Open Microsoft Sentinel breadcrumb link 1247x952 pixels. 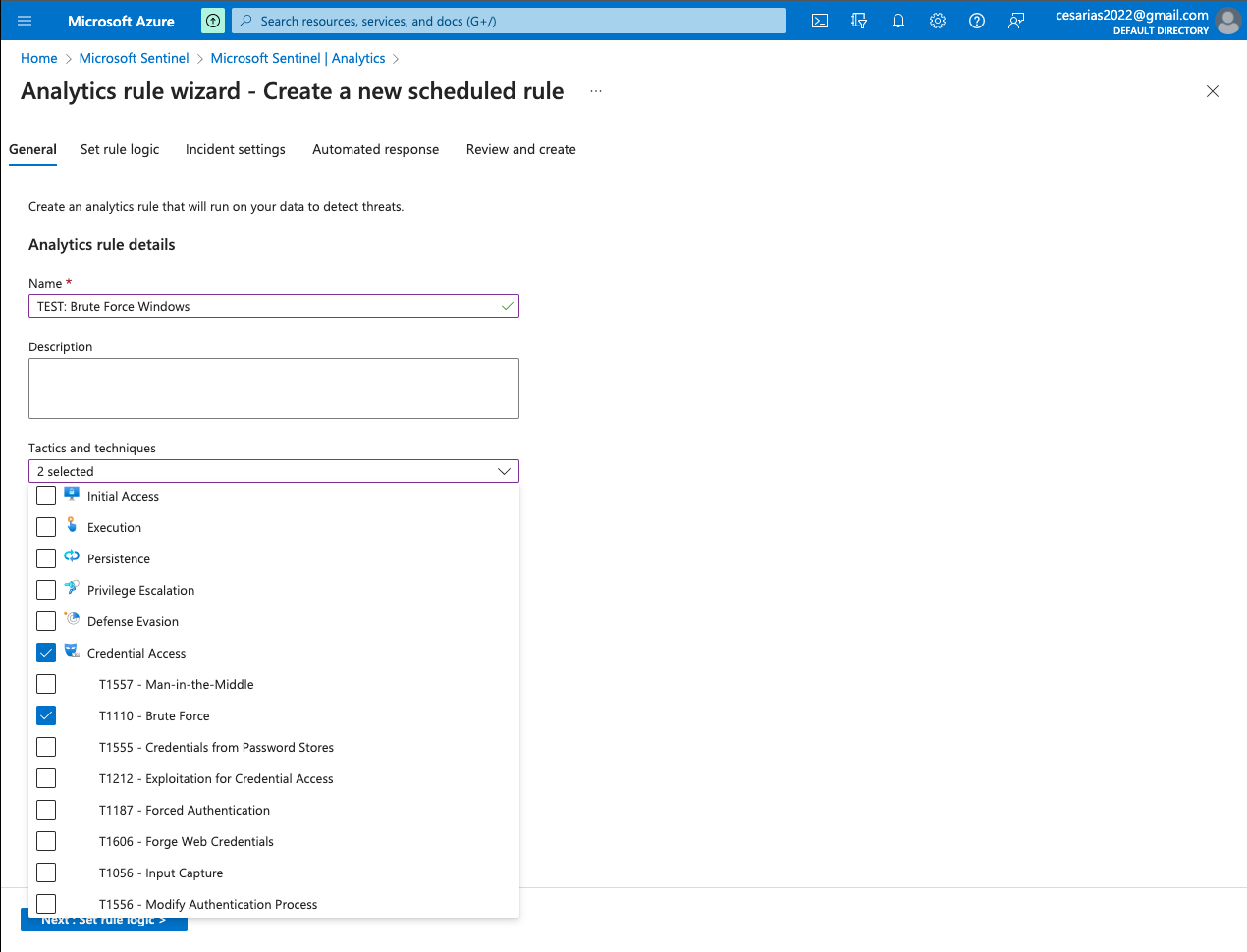click(x=135, y=58)
